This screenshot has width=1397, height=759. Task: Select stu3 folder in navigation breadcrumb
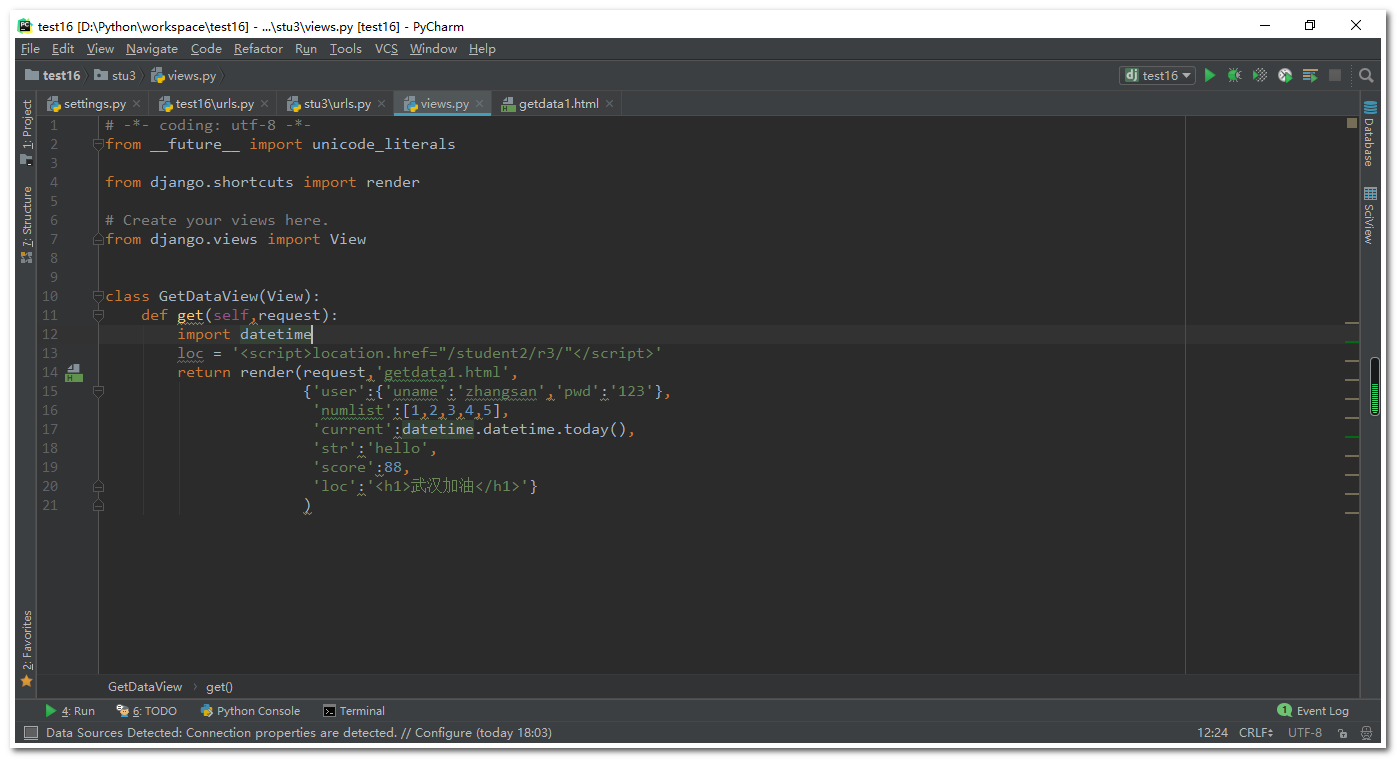tap(115, 75)
